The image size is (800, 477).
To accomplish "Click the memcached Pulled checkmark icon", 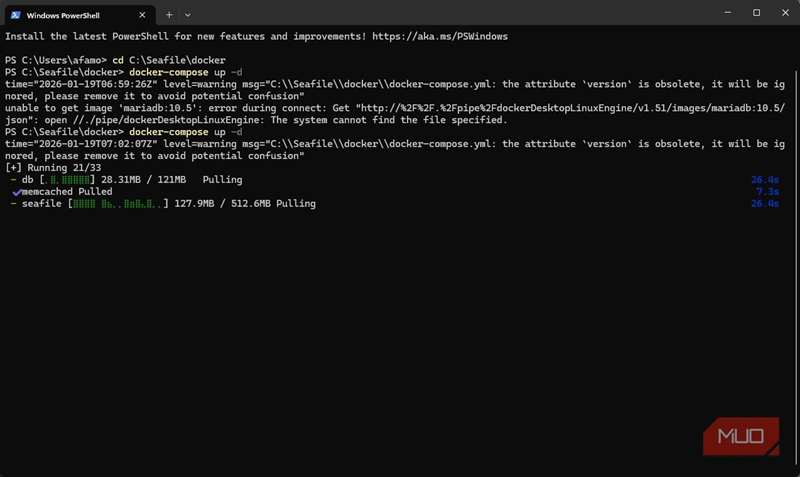I will (16, 192).
